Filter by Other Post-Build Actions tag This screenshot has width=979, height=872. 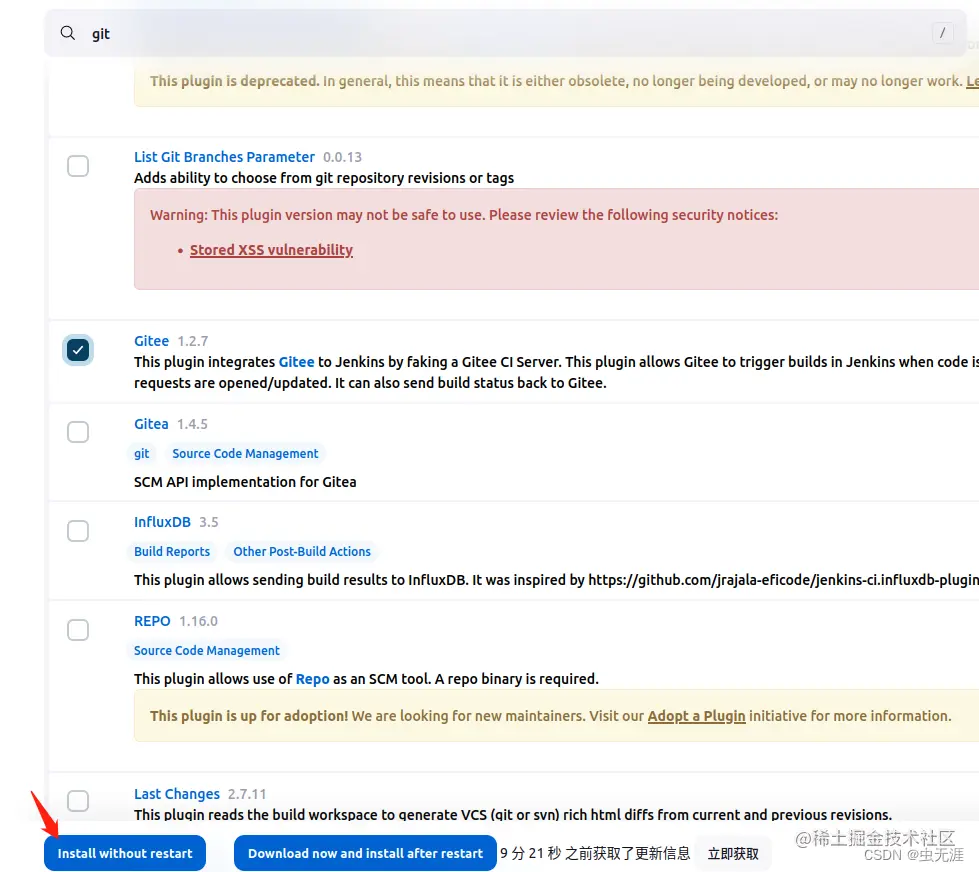pyautogui.click(x=302, y=552)
